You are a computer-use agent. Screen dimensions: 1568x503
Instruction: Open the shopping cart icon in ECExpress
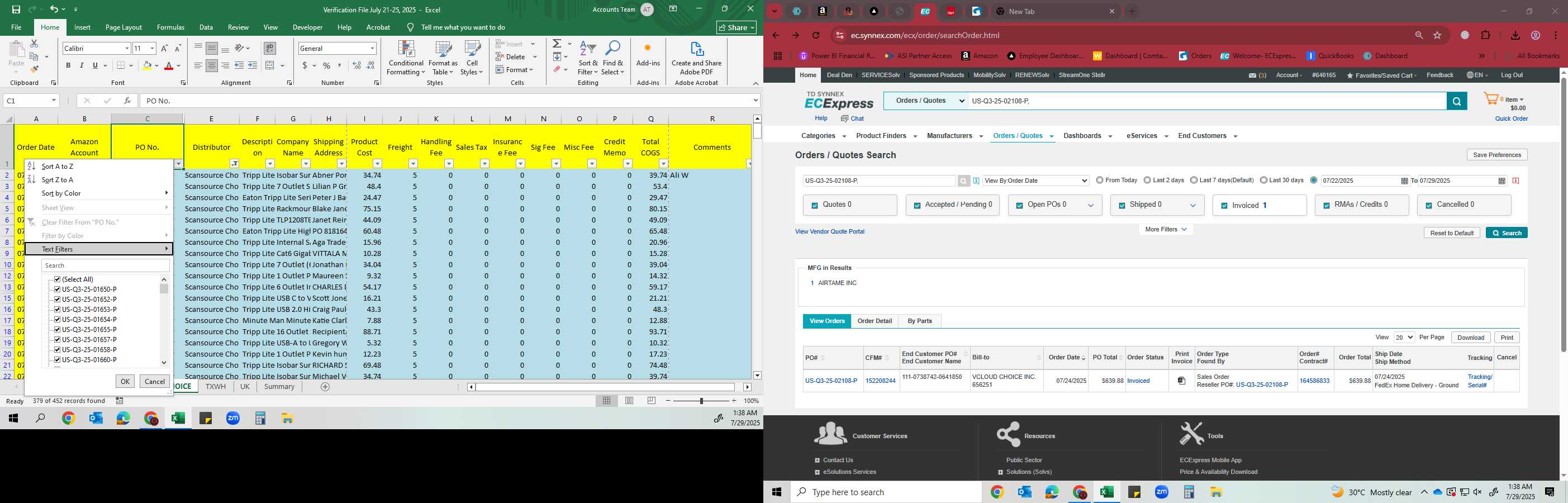[x=1491, y=99]
